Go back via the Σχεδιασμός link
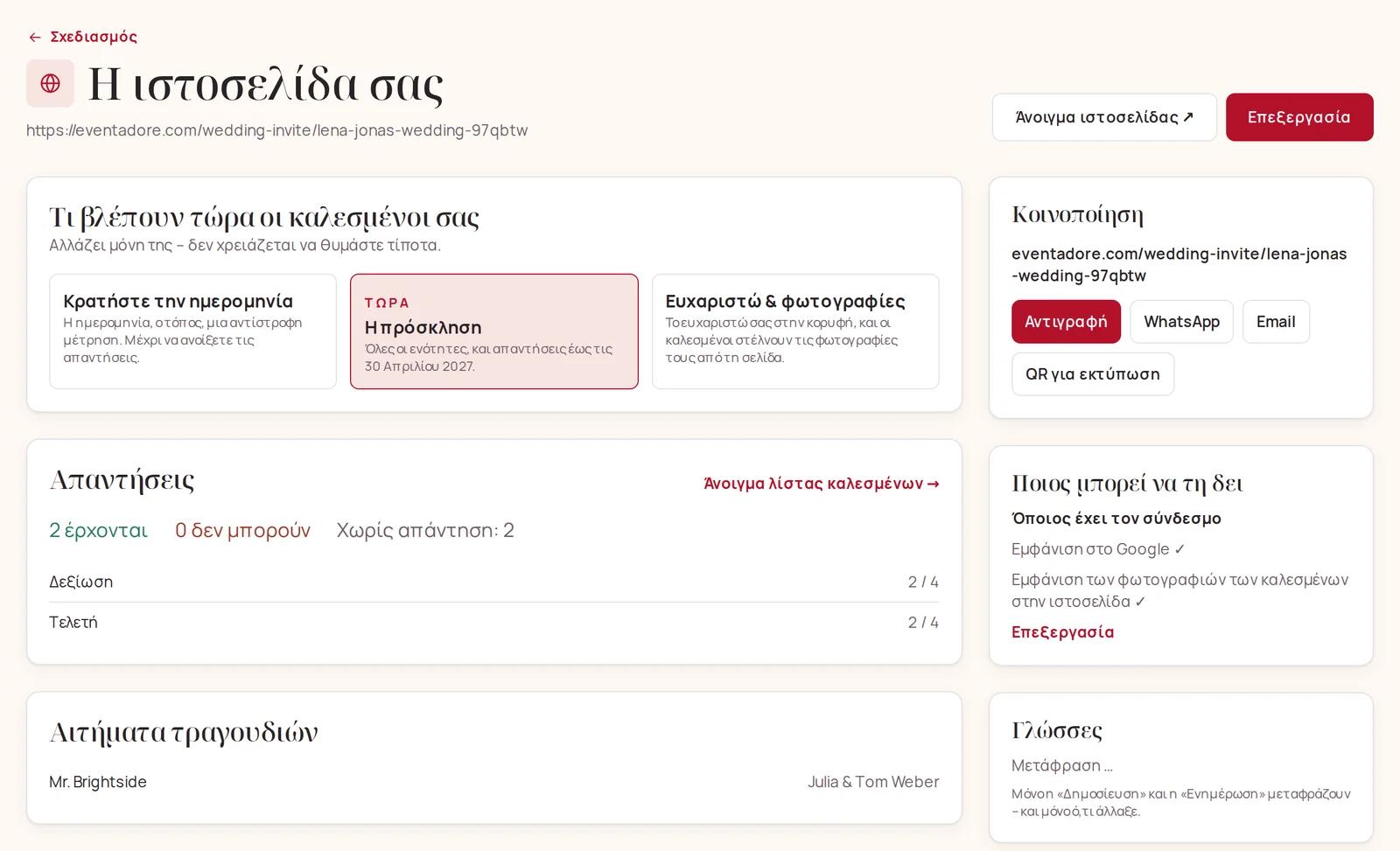 [83, 37]
